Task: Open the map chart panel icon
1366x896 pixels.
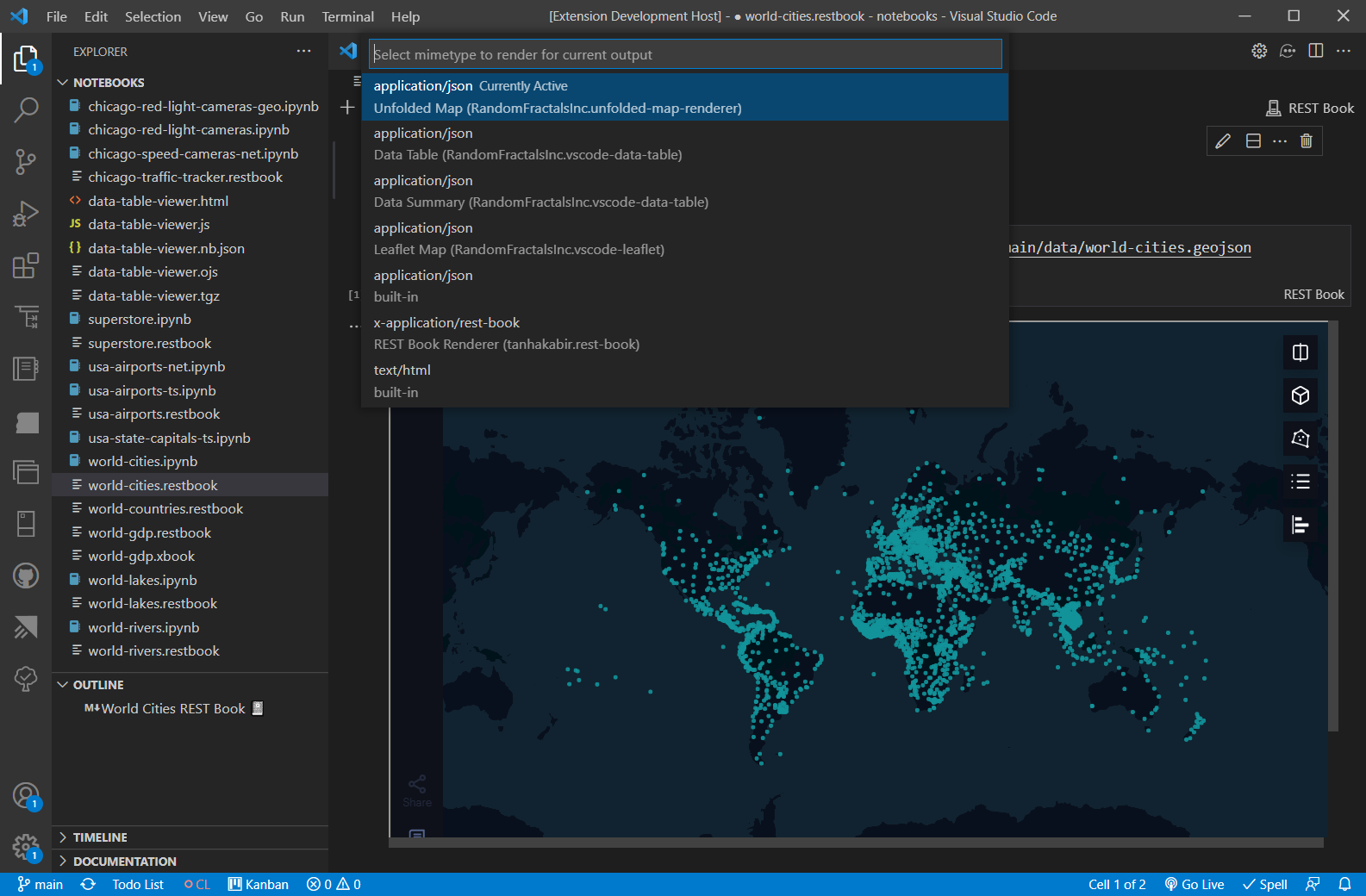Action: tap(1301, 525)
